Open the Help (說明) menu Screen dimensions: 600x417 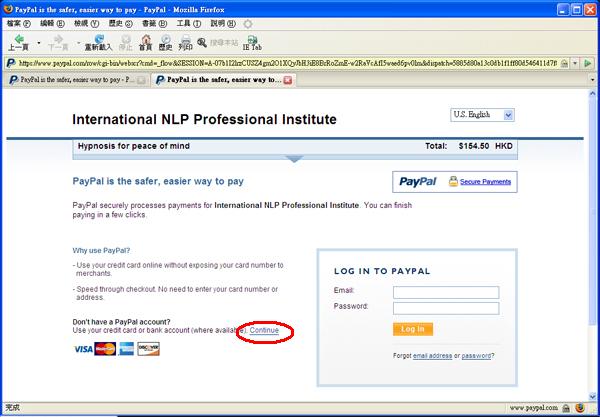tap(223, 24)
